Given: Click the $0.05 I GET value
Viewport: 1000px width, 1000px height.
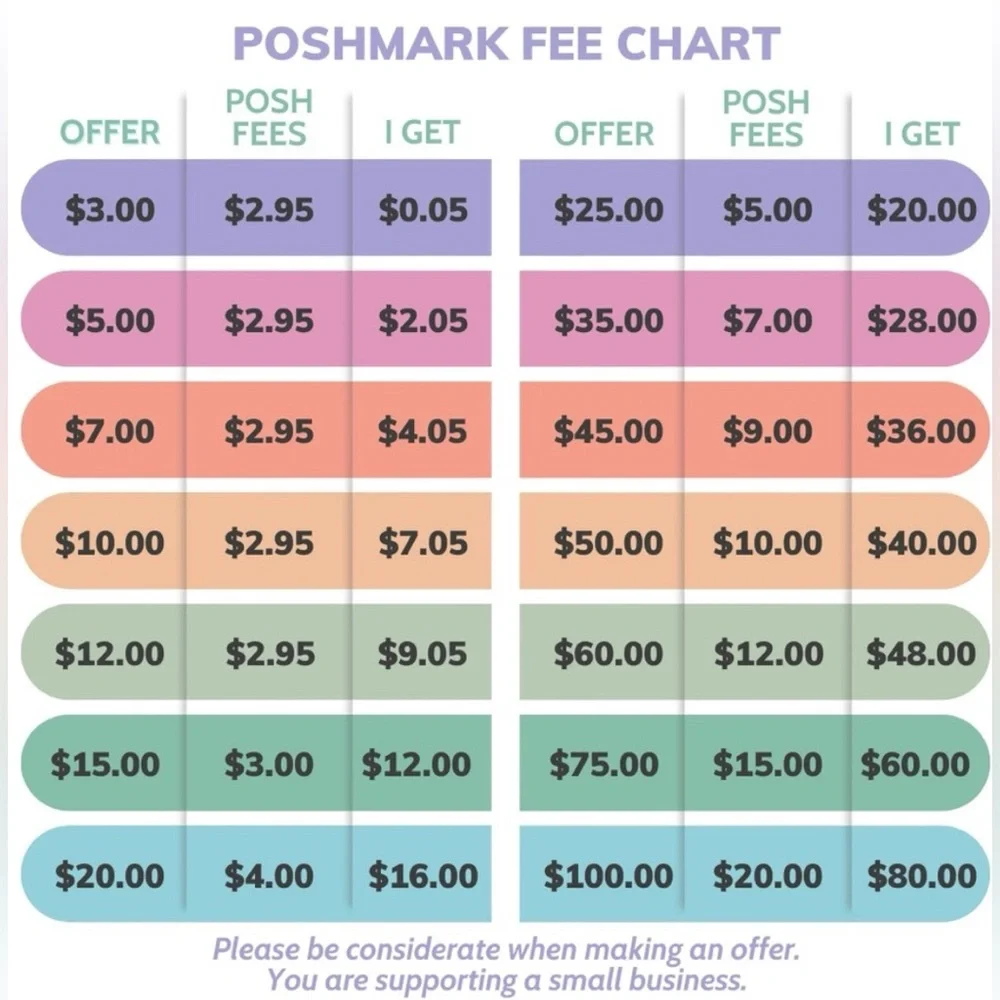Looking at the screenshot, I should pyautogui.click(x=423, y=210).
